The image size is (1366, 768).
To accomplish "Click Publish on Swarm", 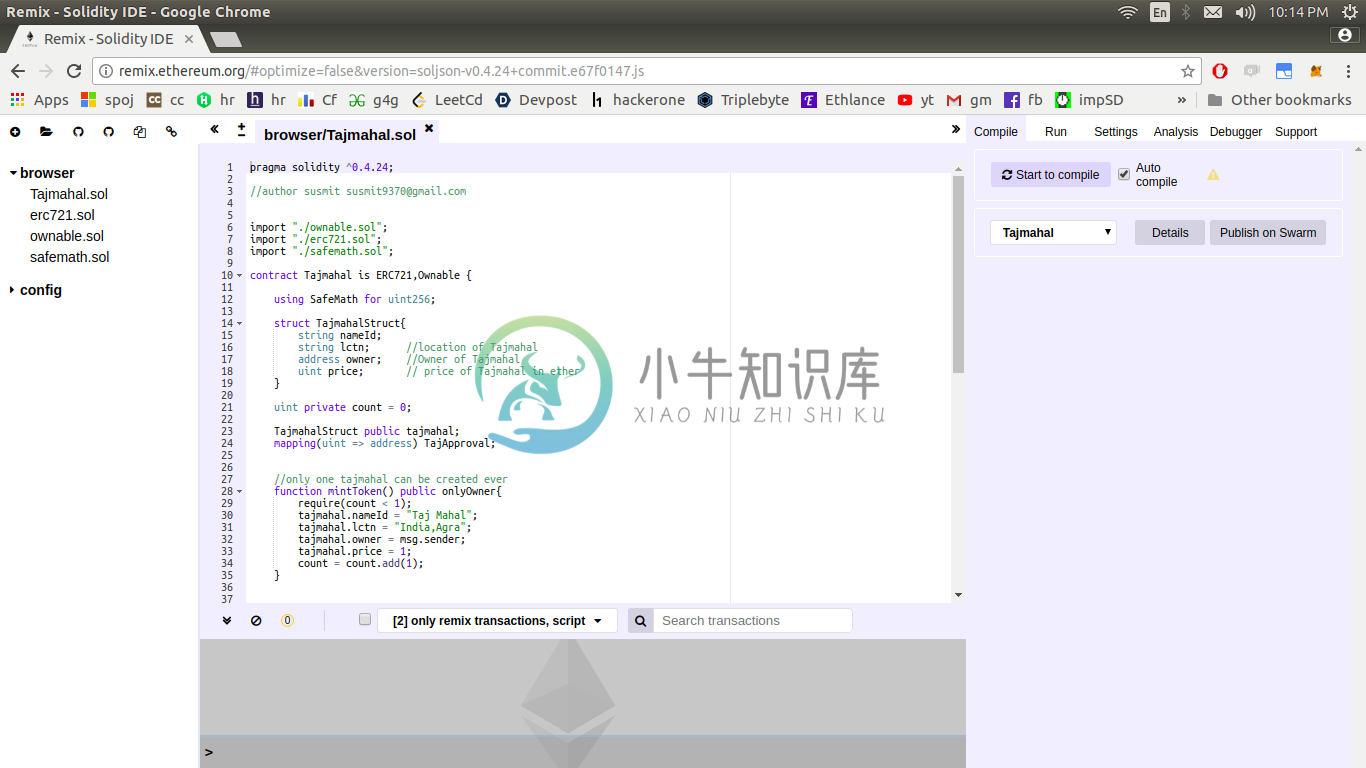I will (x=1268, y=232).
